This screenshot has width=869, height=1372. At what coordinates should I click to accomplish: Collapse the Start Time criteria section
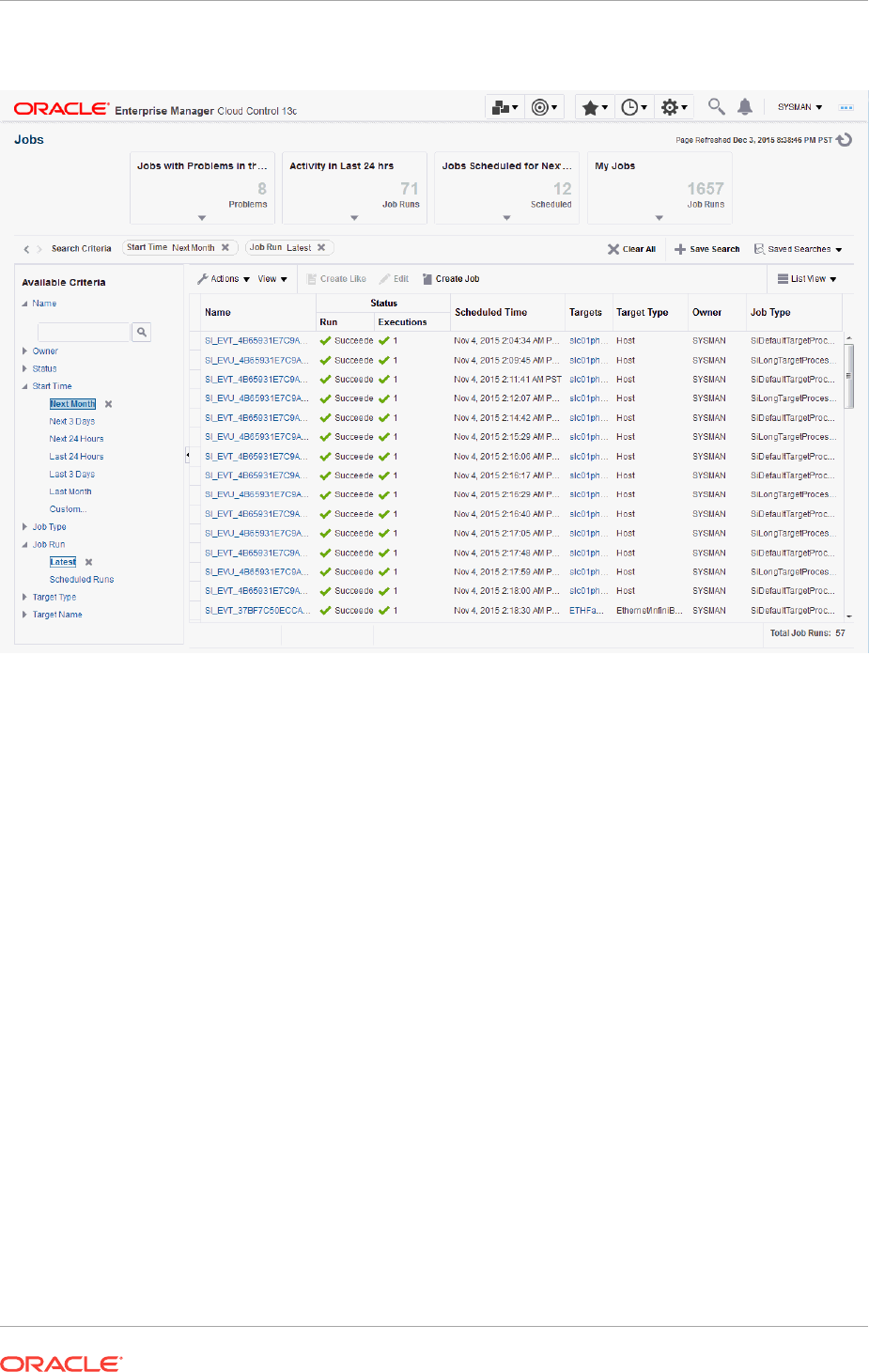click(25, 386)
